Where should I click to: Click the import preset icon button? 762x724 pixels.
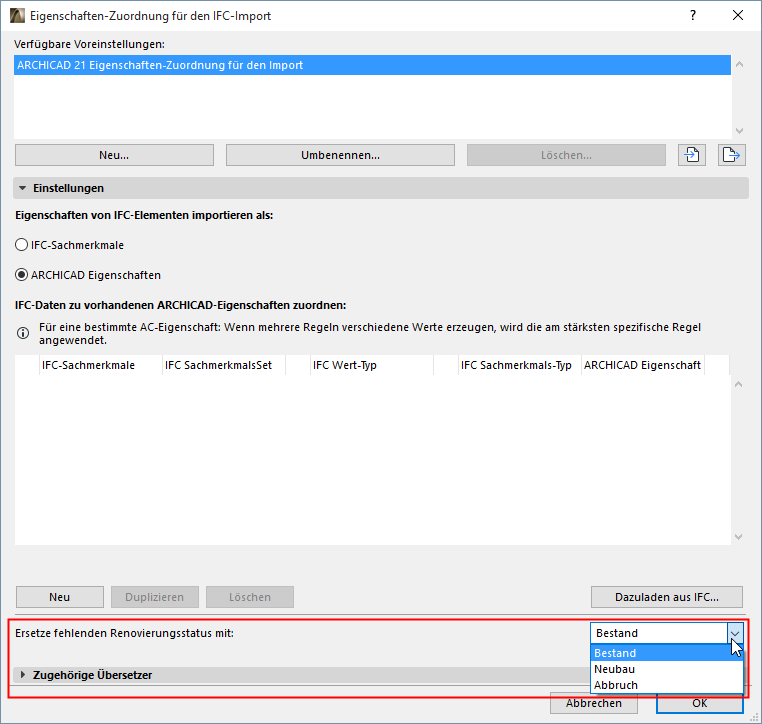[x=692, y=155]
